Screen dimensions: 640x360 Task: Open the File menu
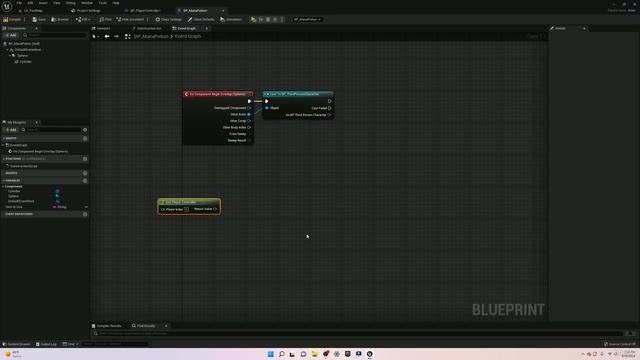coord(19,3)
